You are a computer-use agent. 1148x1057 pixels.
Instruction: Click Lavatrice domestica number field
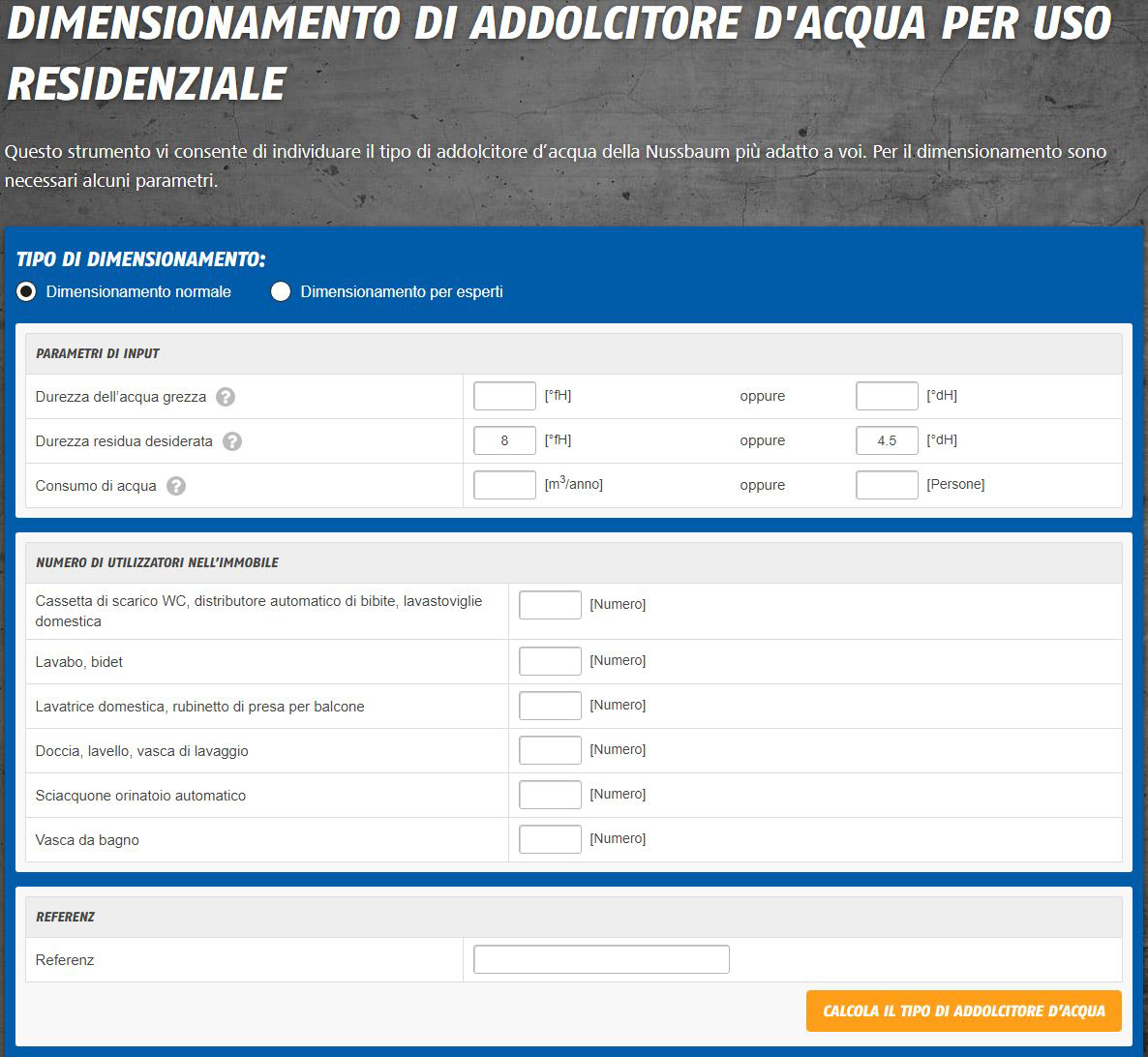click(x=550, y=706)
